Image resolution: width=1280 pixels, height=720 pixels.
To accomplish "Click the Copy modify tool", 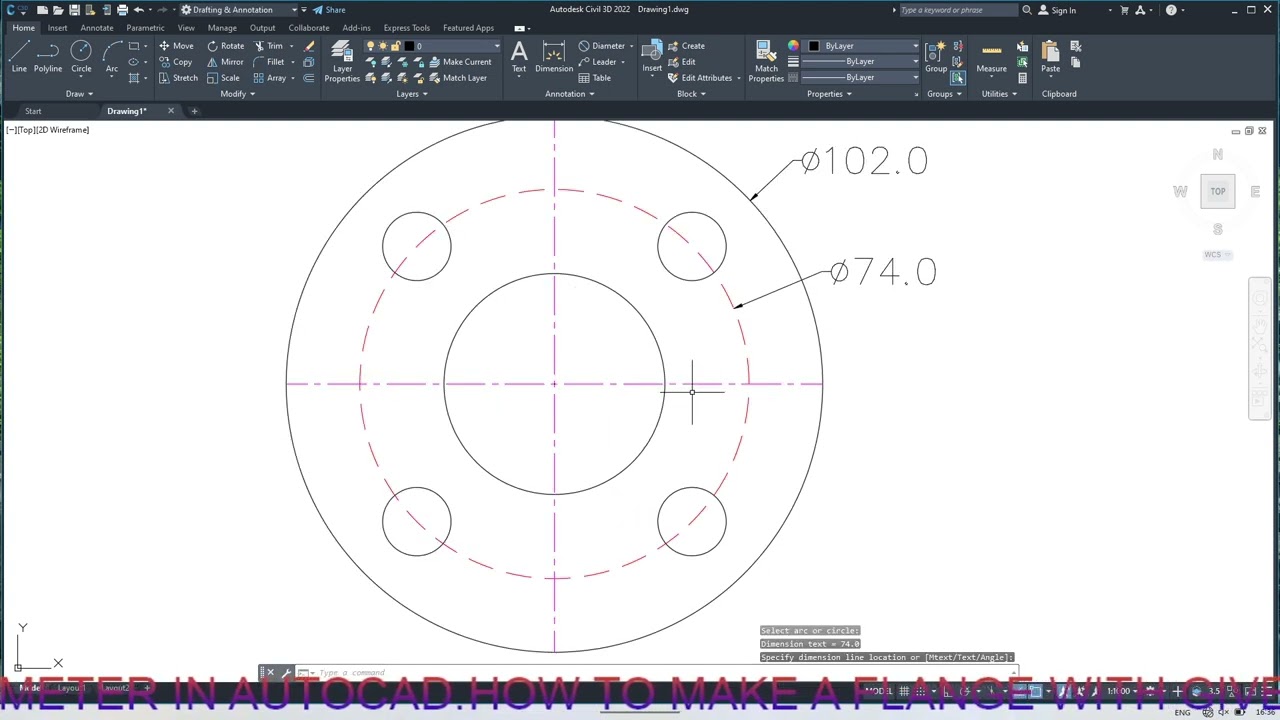I will (175, 62).
